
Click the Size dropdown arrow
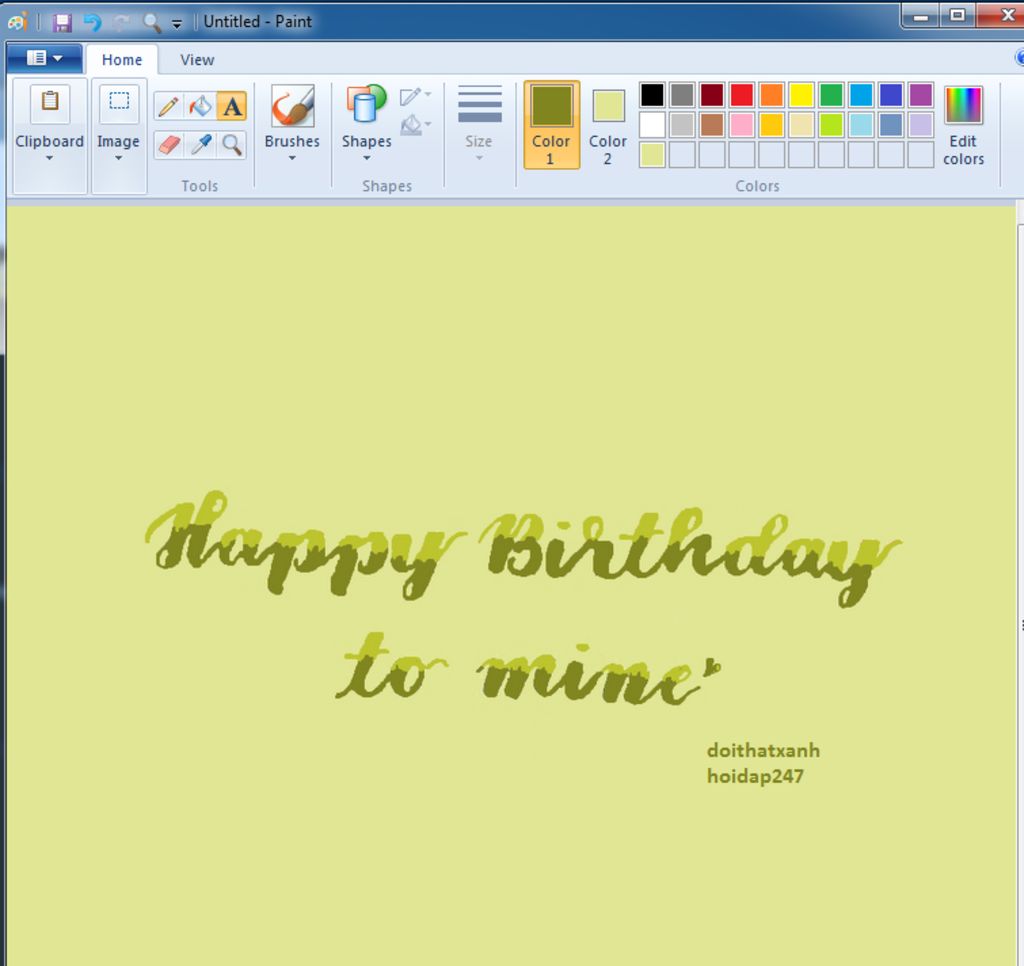pos(479,158)
